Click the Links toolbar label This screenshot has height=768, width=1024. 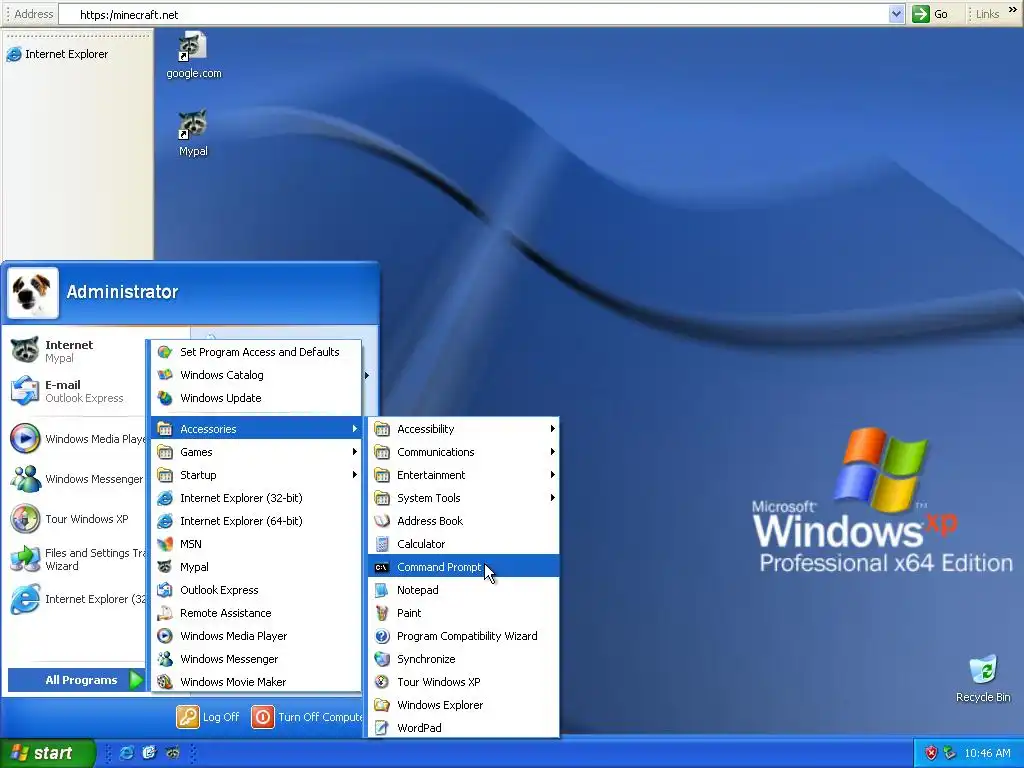click(x=987, y=14)
